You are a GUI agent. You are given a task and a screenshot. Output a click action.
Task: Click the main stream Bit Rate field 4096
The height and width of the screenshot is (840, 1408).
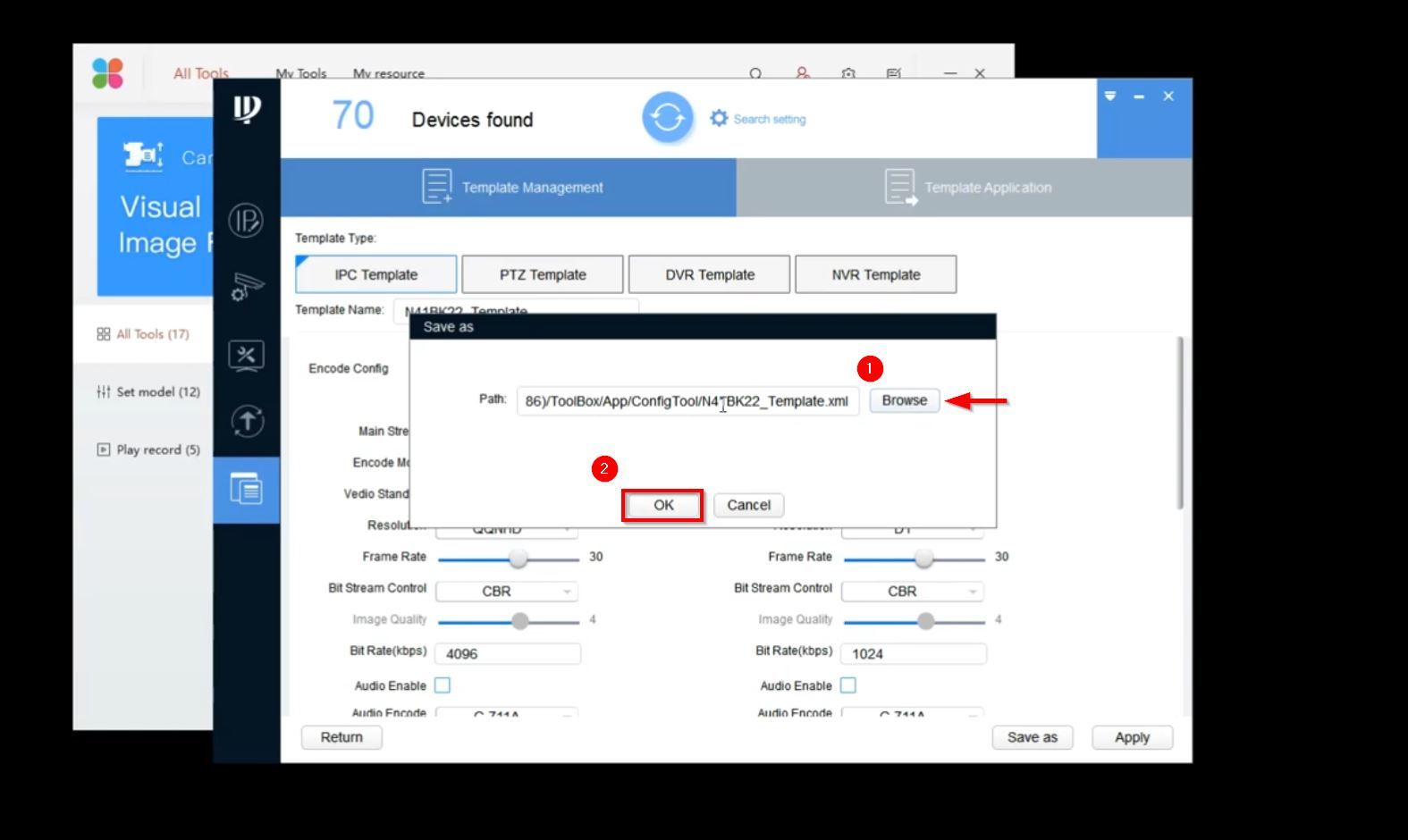(x=508, y=653)
